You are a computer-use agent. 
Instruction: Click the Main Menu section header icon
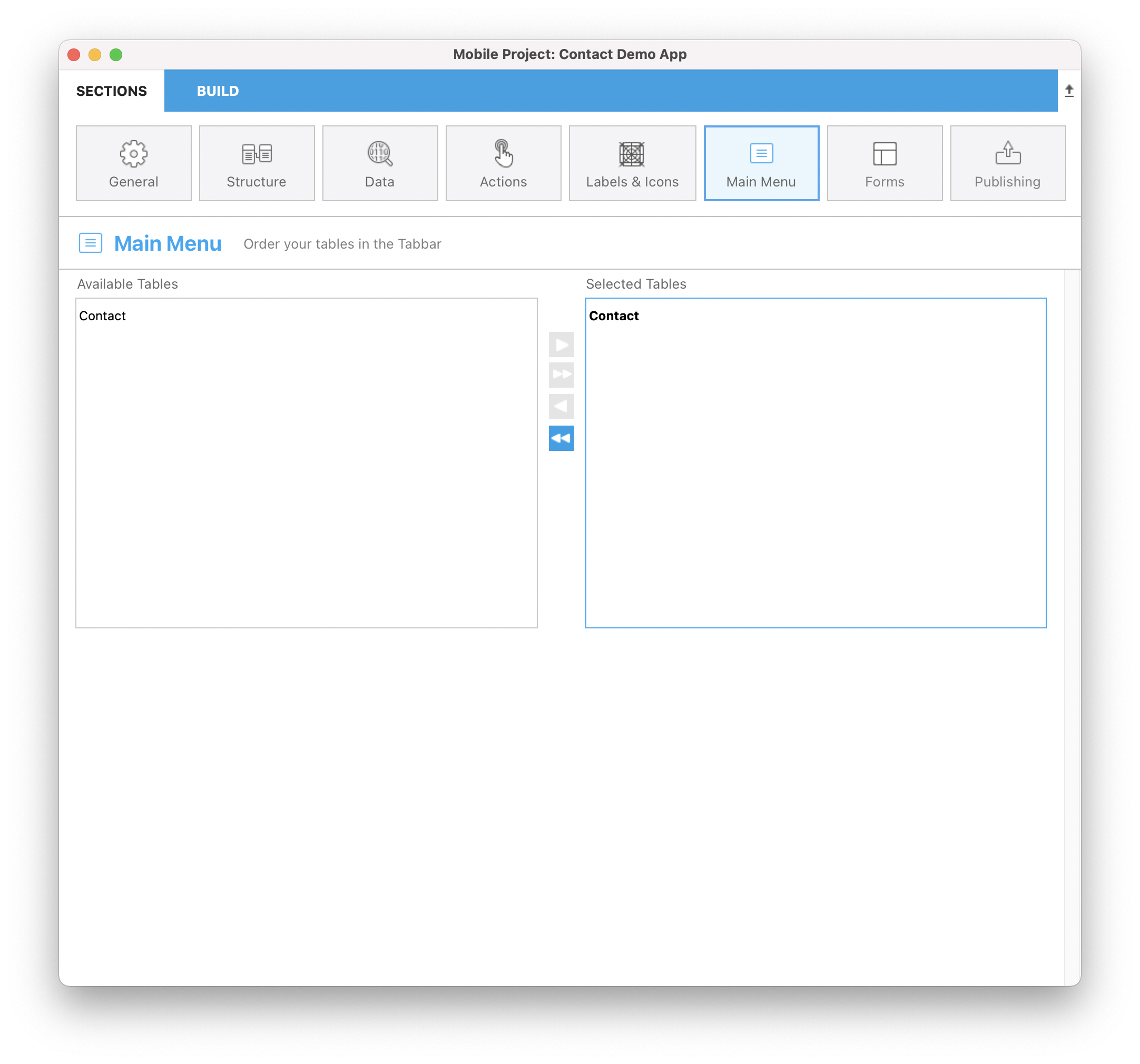pos(90,243)
